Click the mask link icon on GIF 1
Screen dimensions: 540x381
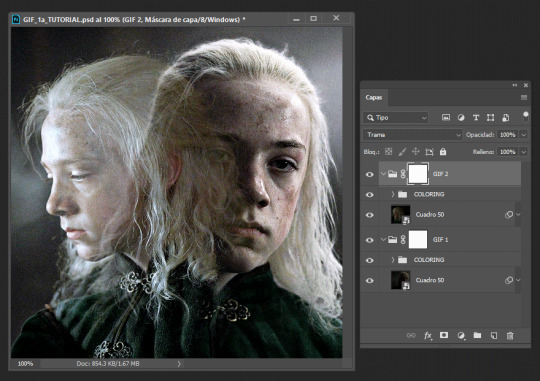403,239
